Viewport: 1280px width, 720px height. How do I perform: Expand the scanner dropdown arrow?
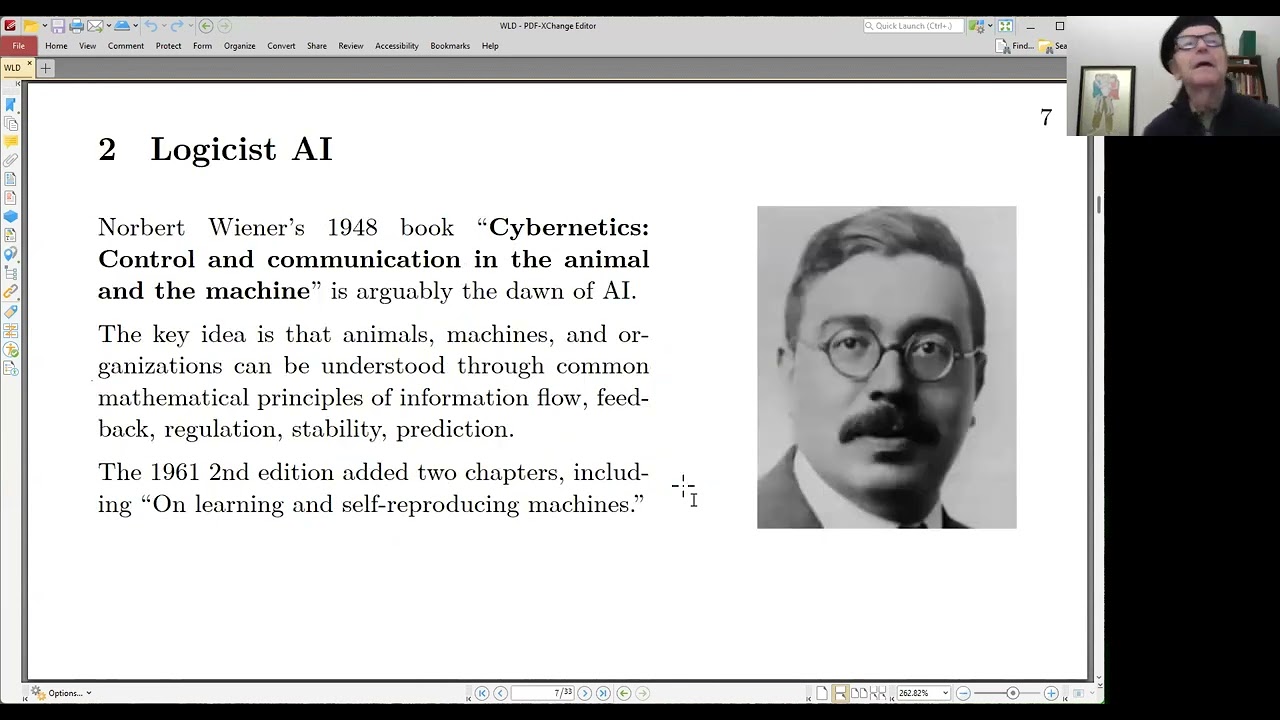click(x=135, y=26)
